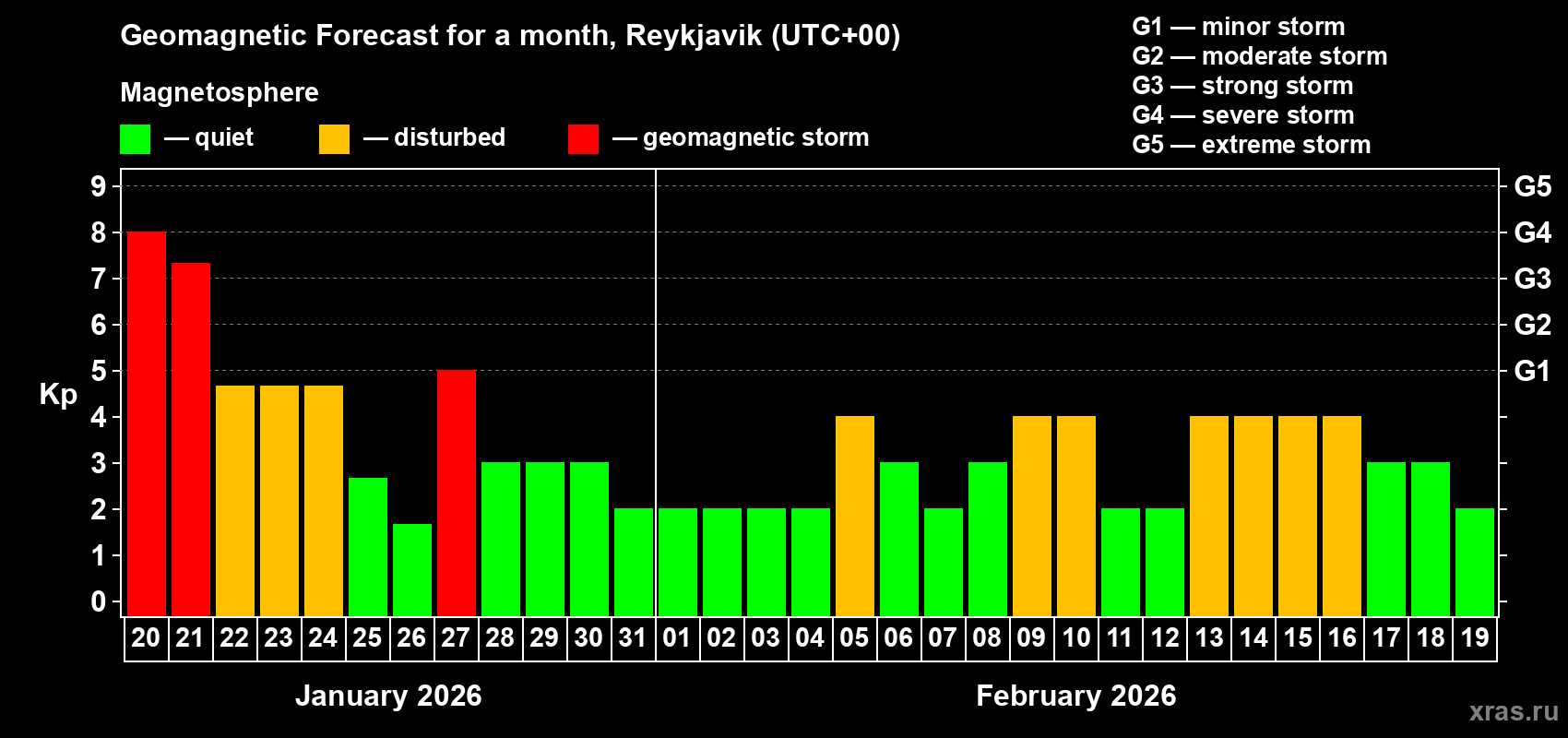Click the January 2026 month label
Image resolution: width=1568 pixels, height=738 pixels.
pos(388,696)
